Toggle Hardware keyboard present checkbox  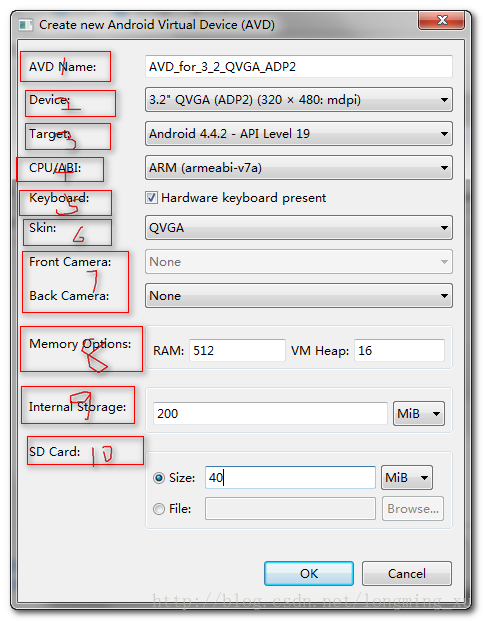click(x=151, y=197)
